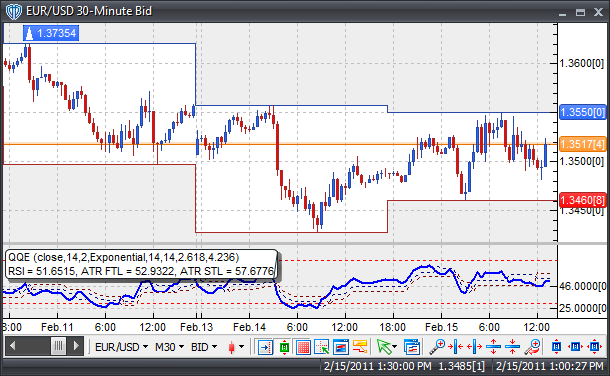Click the reset zoom magnifier icon

[532, 347]
